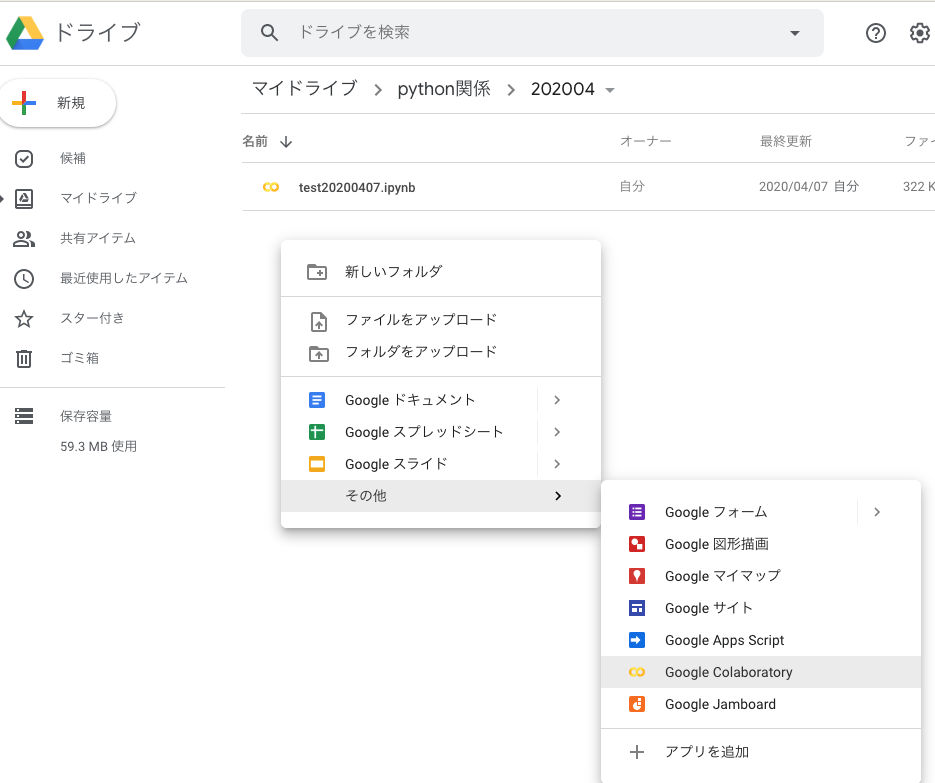Screen dimensions: 935x783
Task: Select file test20200407.ipynb
Action: tap(357, 187)
